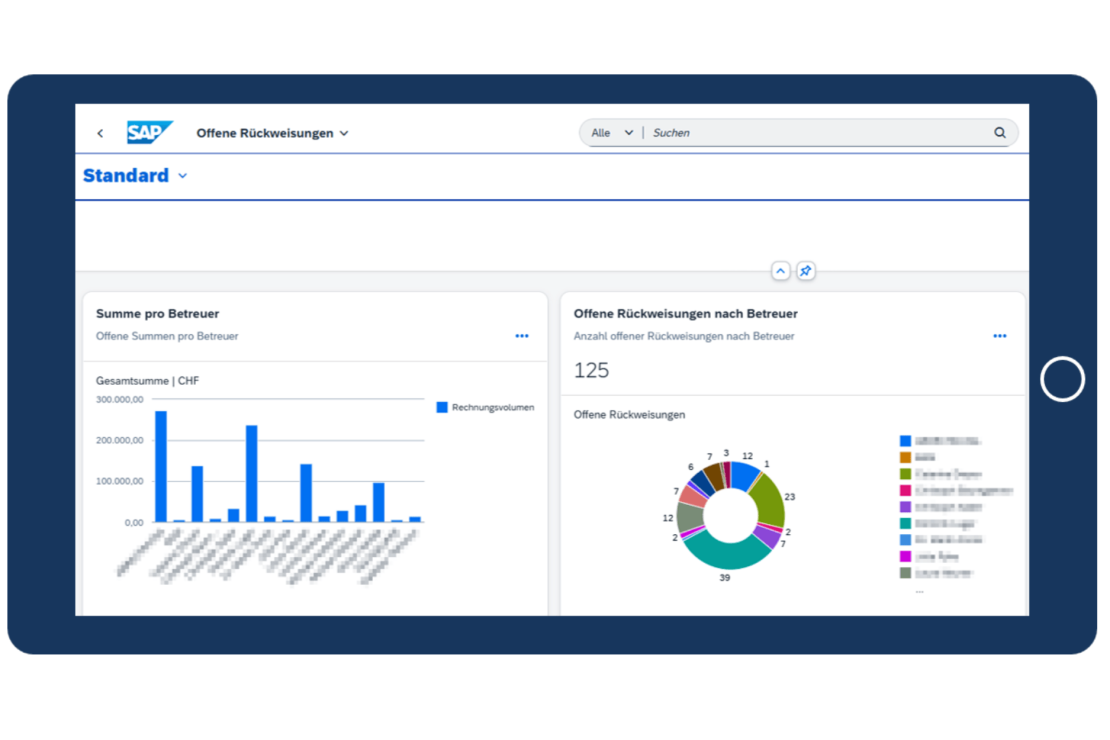Click the Rechnungsvolumen legend blue swatch

pyautogui.click(x=442, y=407)
